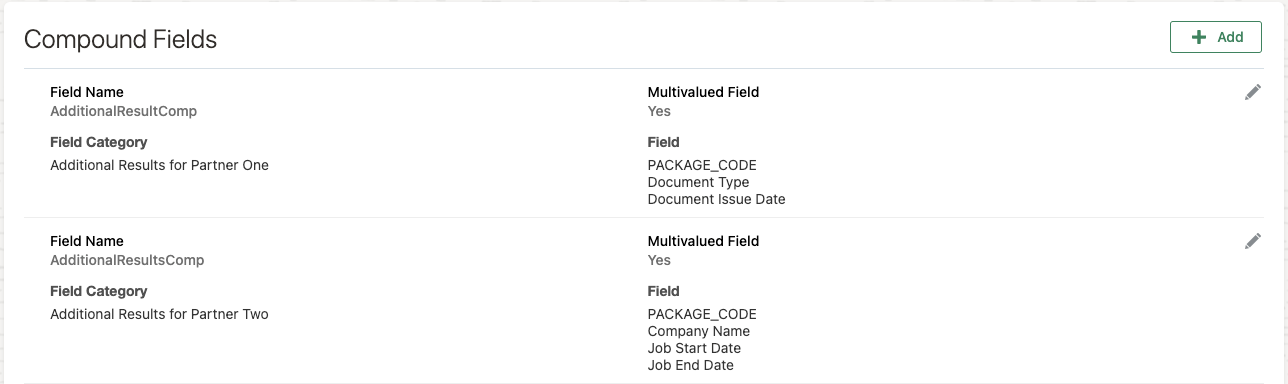This screenshot has width=1288, height=384.
Task: Click Document Issue Date field entry
Action: [x=716, y=199]
